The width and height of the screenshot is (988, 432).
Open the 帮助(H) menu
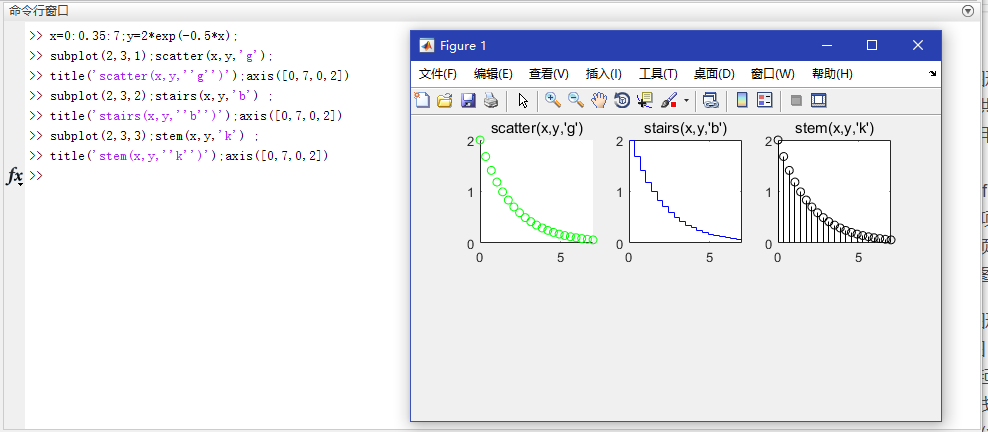click(832, 74)
